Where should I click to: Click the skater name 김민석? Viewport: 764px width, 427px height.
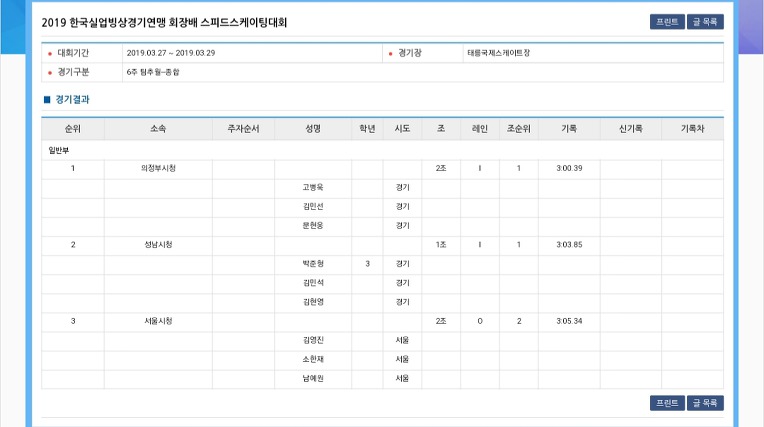tap(313, 283)
